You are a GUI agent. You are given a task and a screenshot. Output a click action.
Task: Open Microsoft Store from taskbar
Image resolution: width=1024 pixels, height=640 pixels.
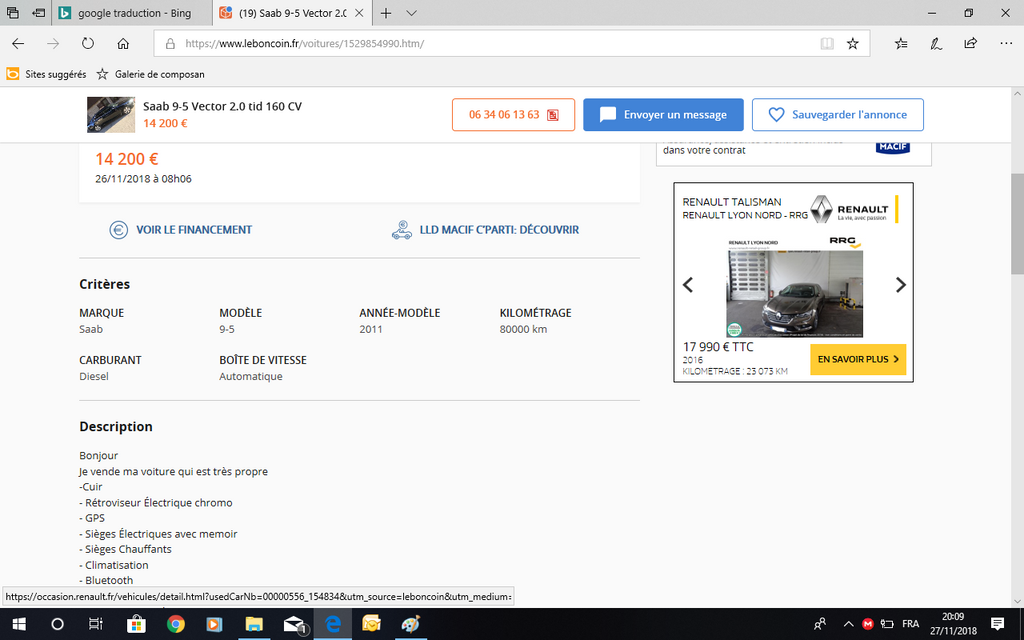[x=136, y=624]
